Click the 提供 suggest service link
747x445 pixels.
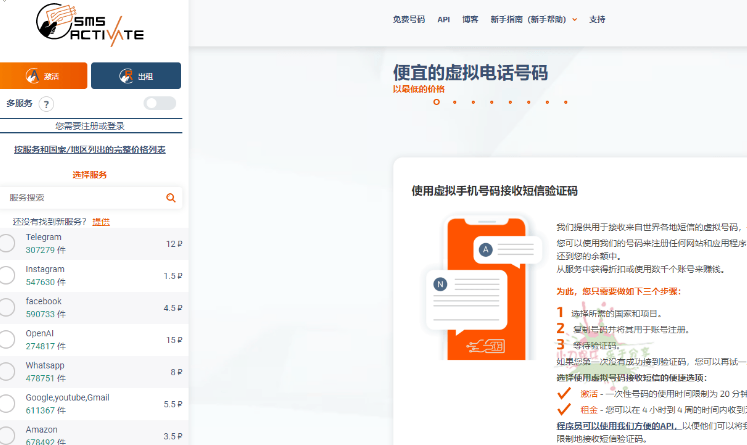[101, 222]
